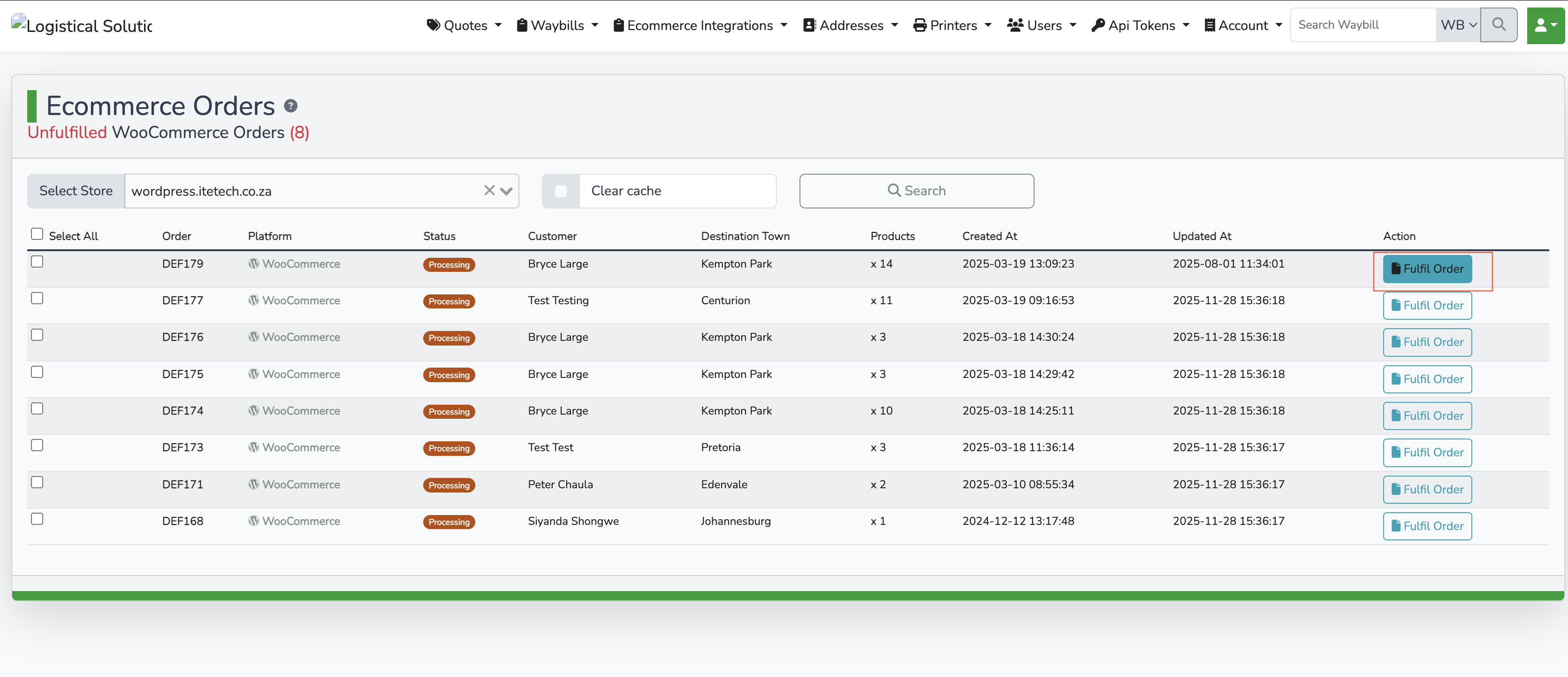Open the Ecommerce Integrations menu
This screenshot has width=1568, height=677.
click(700, 25)
